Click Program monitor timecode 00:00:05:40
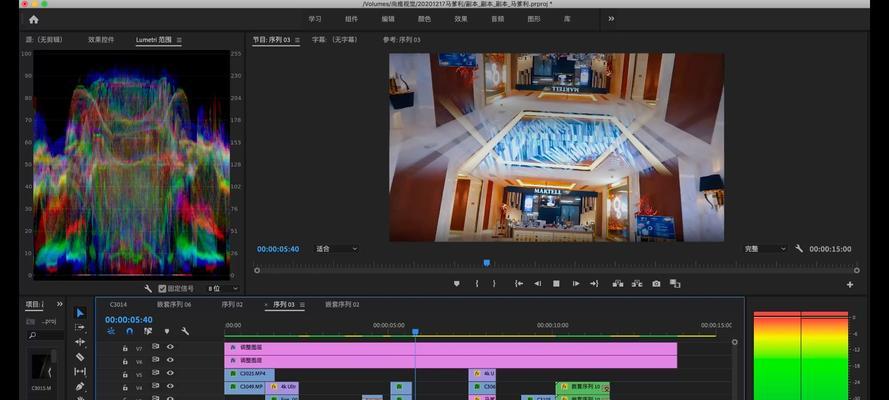Viewport: 889px width, 400px height. [x=278, y=249]
